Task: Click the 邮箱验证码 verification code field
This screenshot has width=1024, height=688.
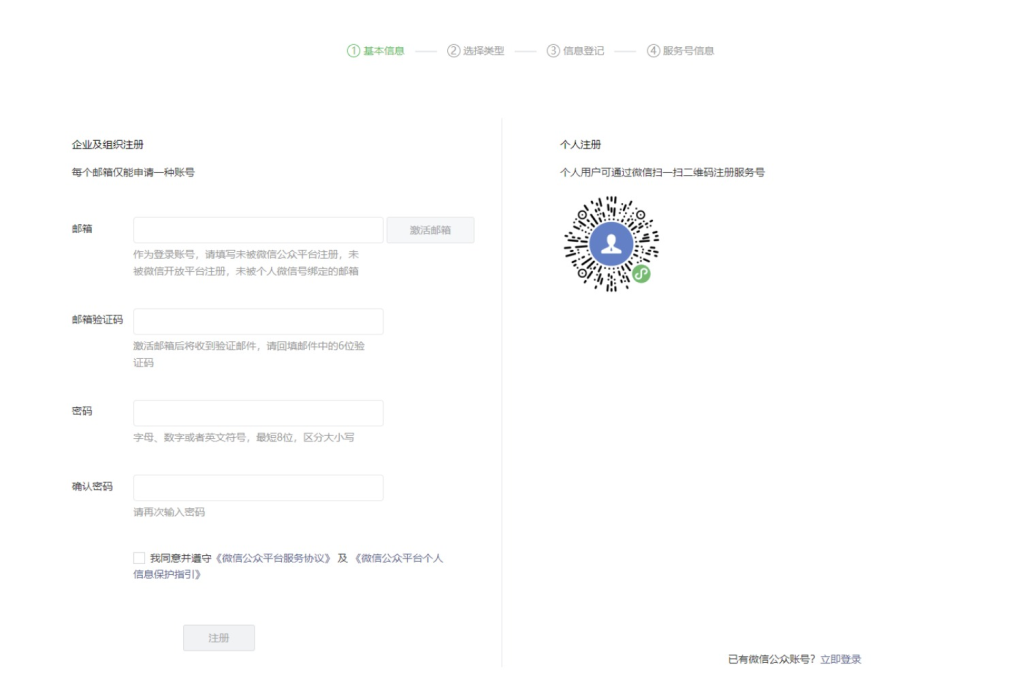Action: [x=257, y=321]
